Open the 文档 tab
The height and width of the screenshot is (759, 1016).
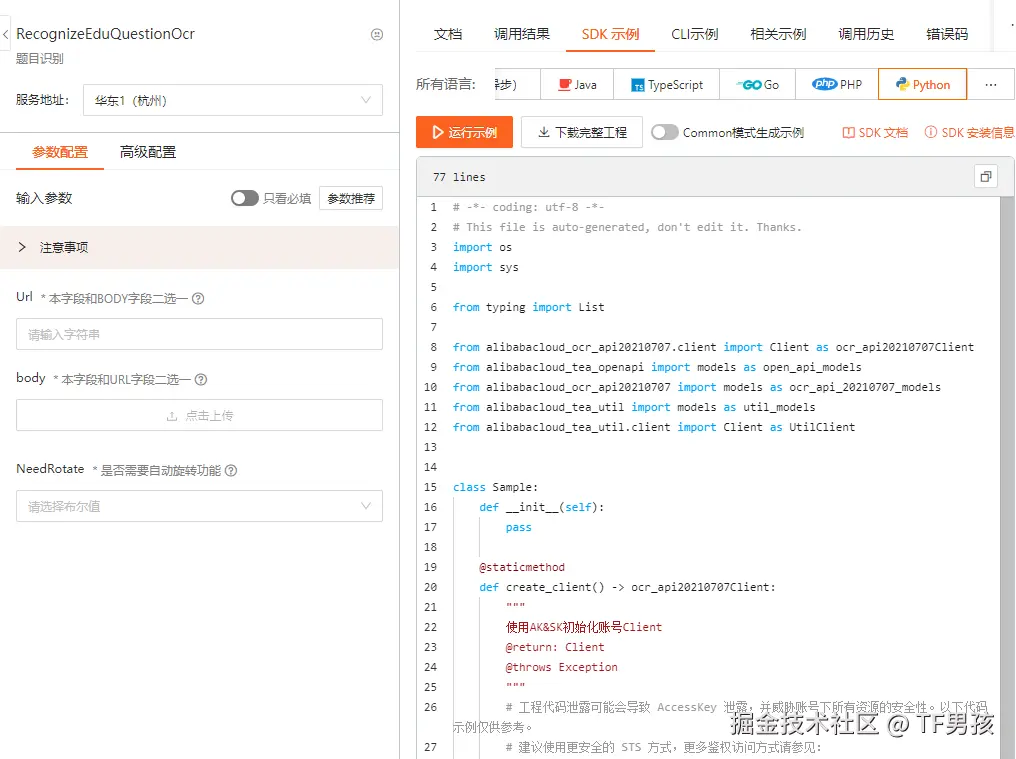448,34
